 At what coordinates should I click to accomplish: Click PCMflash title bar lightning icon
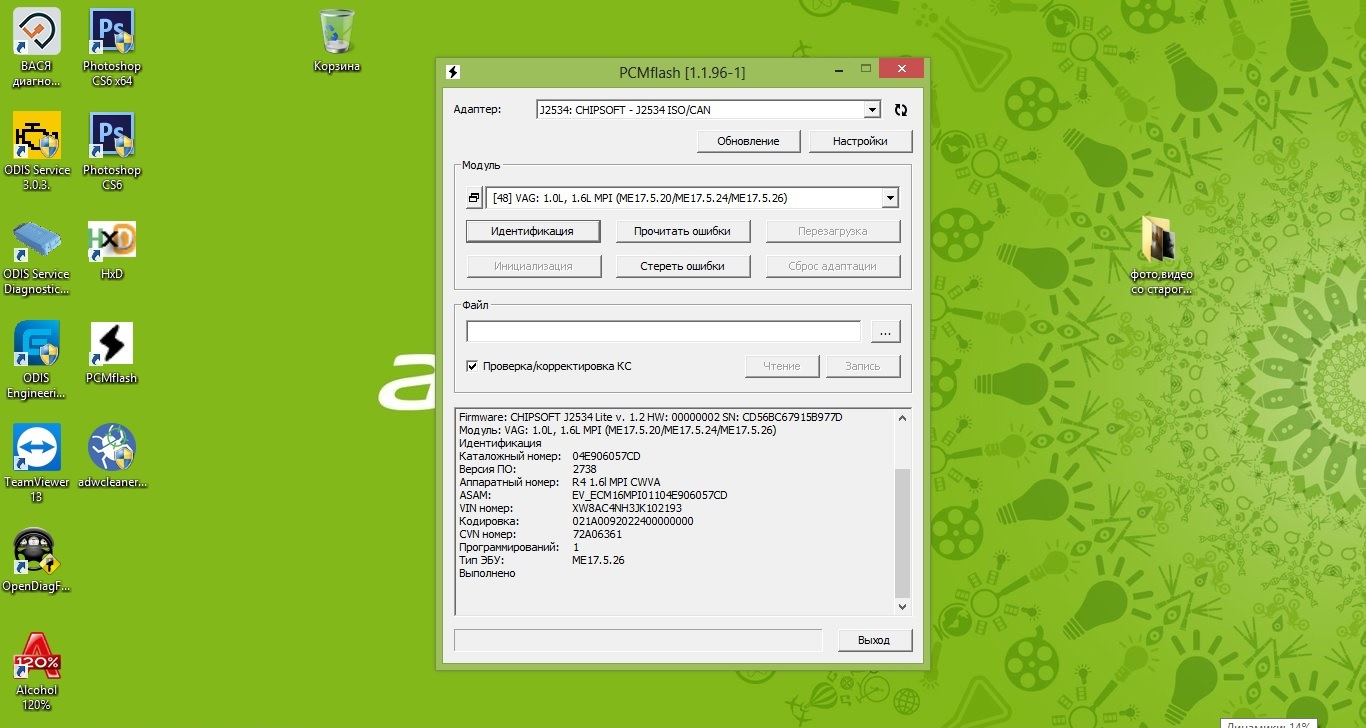click(x=452, y=72)
